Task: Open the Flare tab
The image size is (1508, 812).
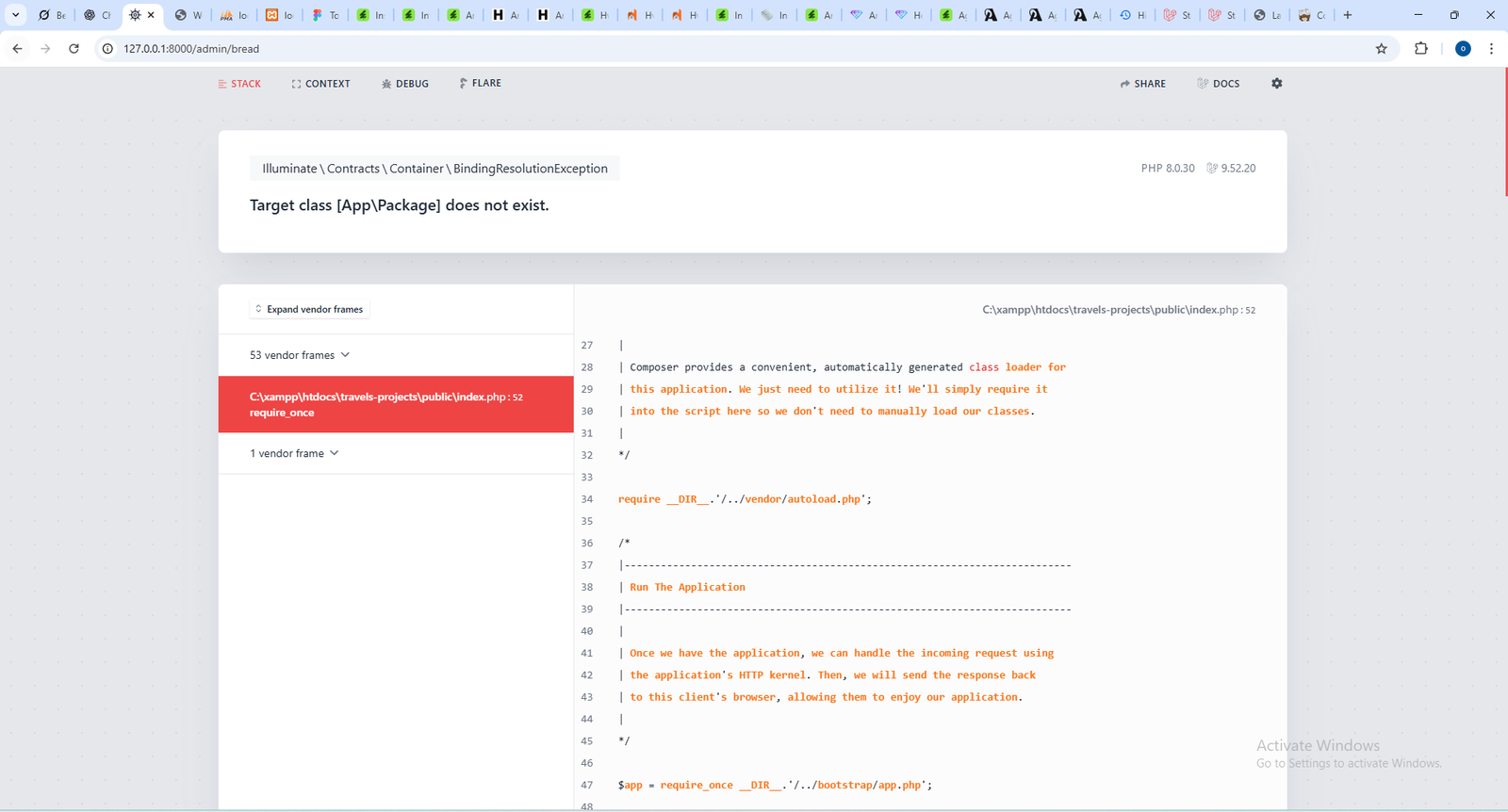Action: pyautogui.click(x=480, y=84)
